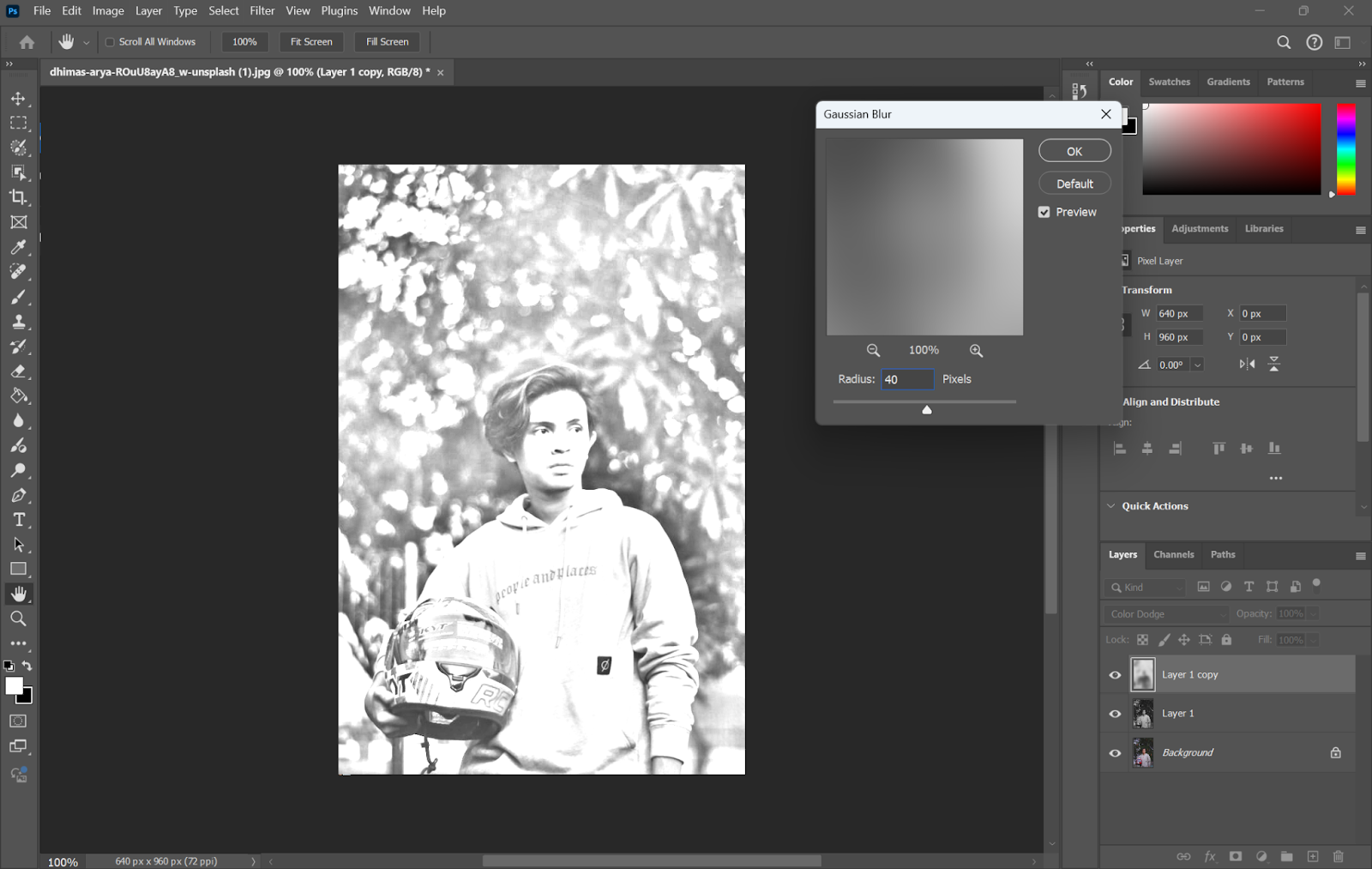The width and height of the screenshot is (1372, 869).
Task: Select the Eyedropper tool
Action: pyautogui.click(x=18, y=247)
